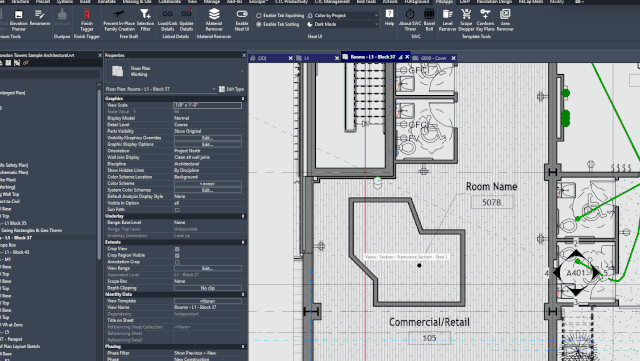Toggle Crop Region Visible checkbox

(x=177, y=256)
